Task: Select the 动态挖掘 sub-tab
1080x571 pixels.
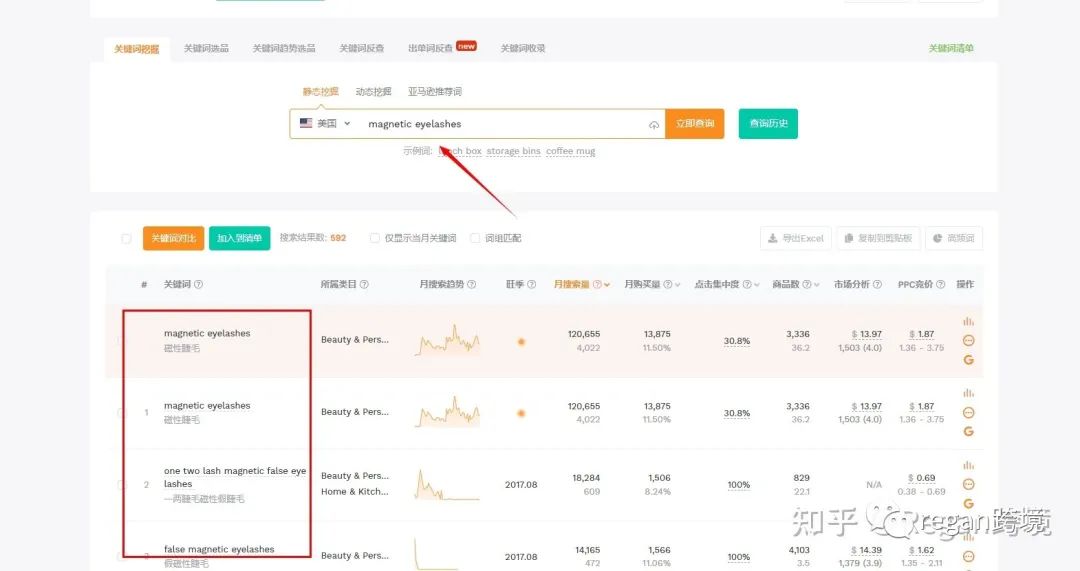Action: 373,91
